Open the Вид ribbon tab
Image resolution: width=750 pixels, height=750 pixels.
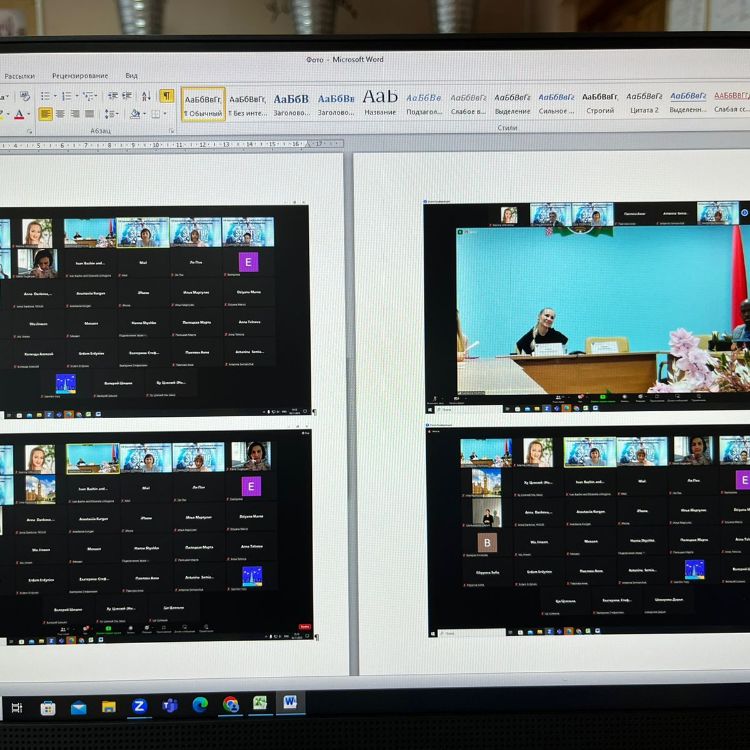(132, 76)
